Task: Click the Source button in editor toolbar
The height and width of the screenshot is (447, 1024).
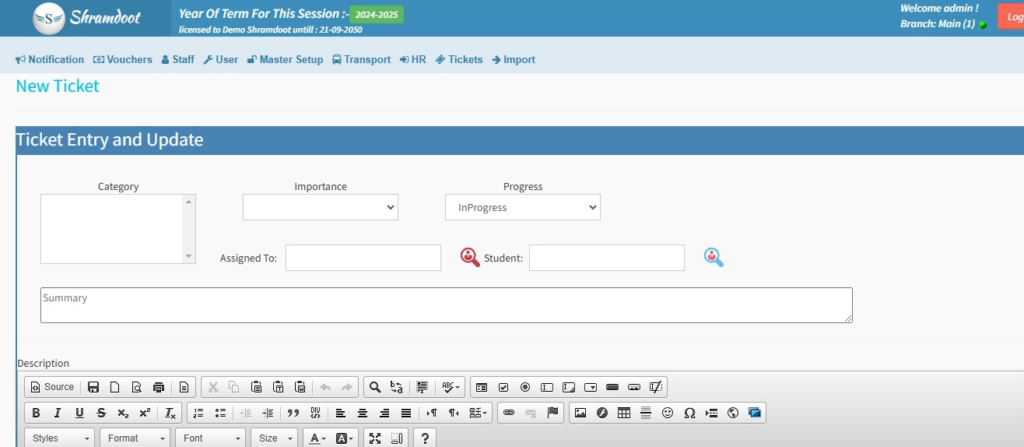Action: tap(52, 387)
